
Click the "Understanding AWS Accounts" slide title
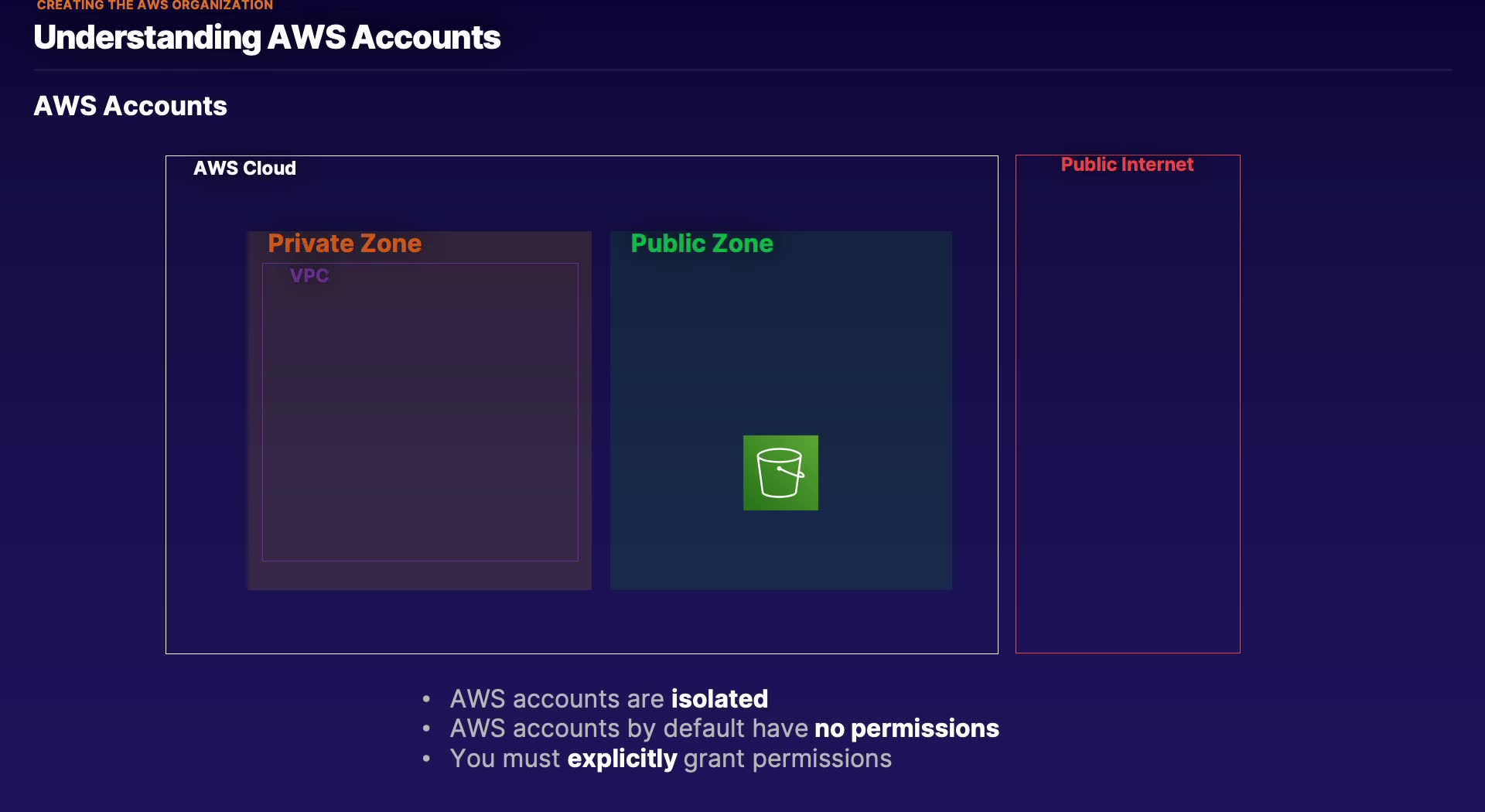[267, 38]
